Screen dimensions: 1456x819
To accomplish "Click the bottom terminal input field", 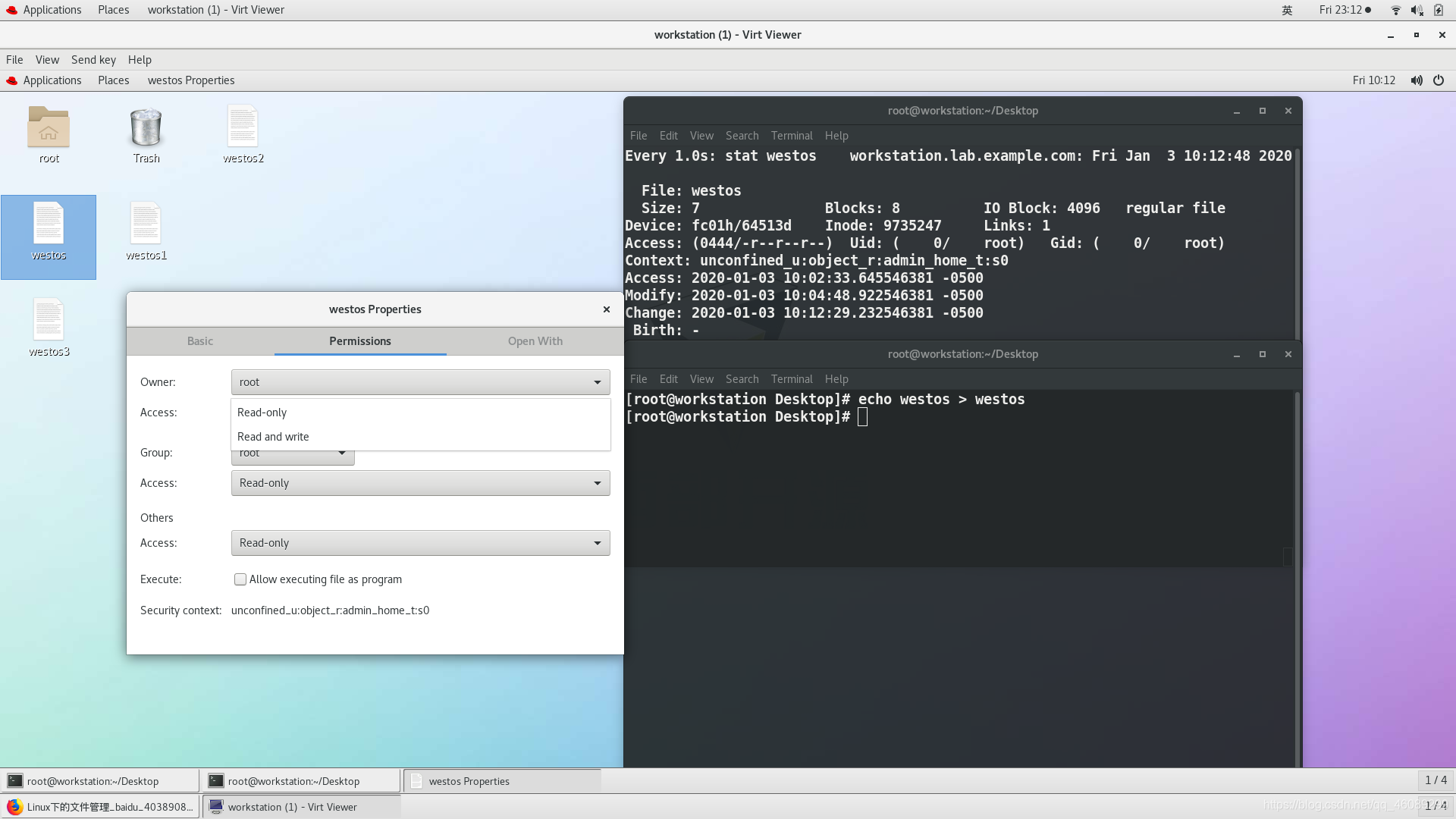I will (x=861, y=416).
